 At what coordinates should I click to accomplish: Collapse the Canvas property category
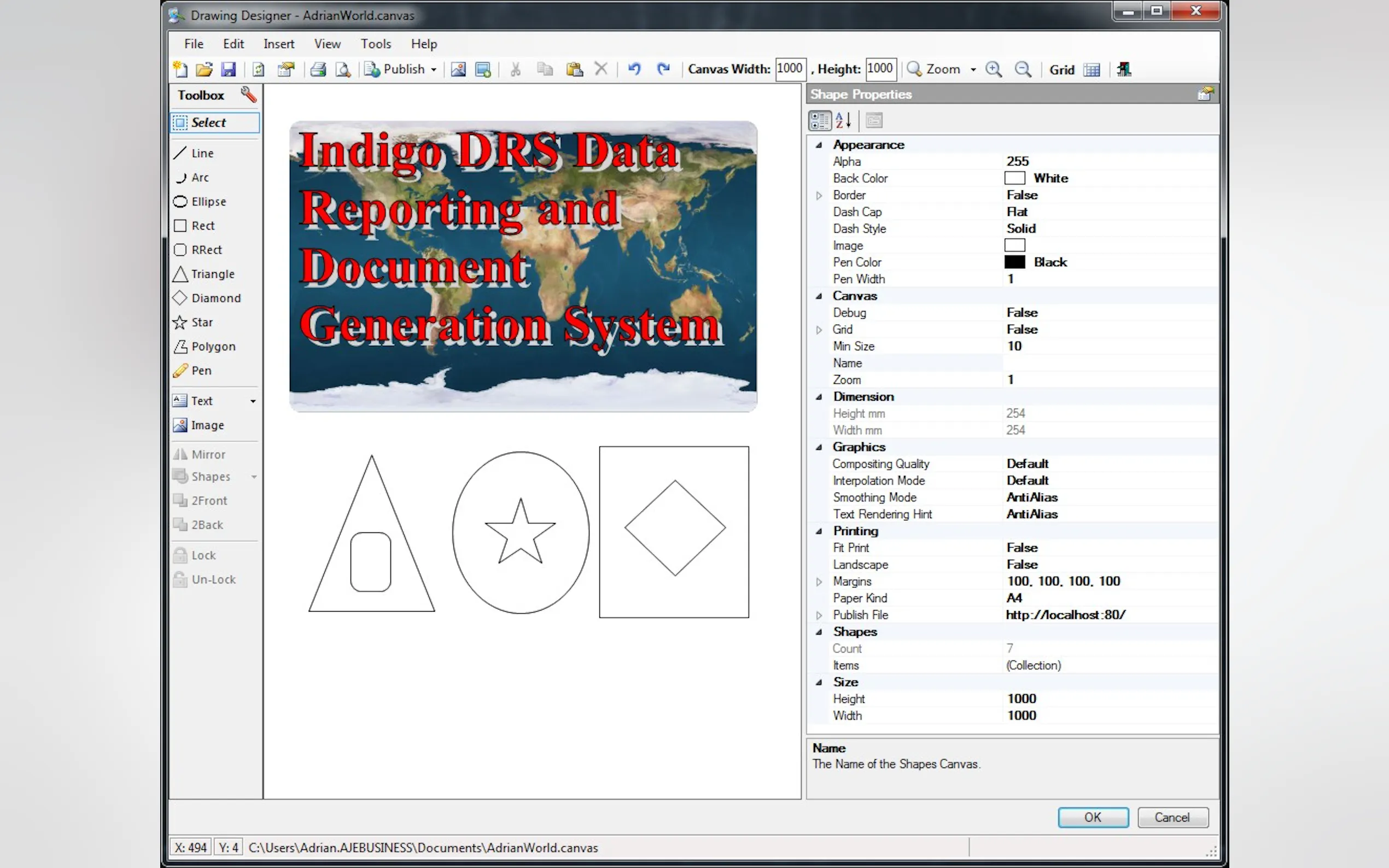pyautogui.click(x=819, y=296)
